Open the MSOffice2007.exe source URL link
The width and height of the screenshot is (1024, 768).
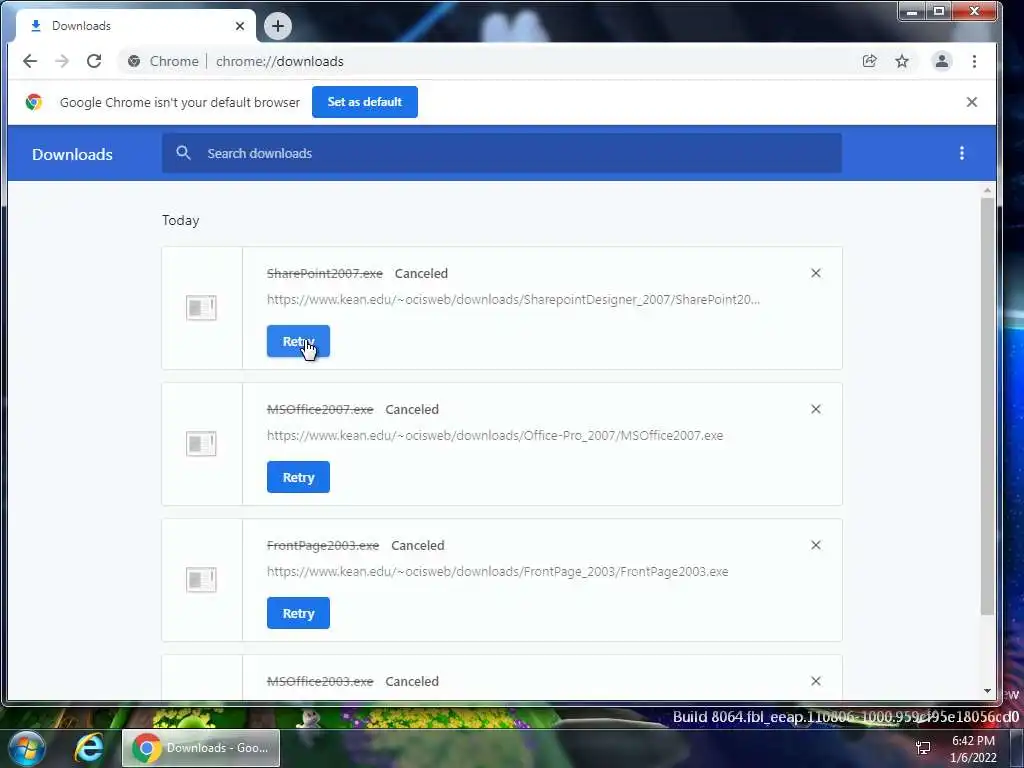[495, 436]
